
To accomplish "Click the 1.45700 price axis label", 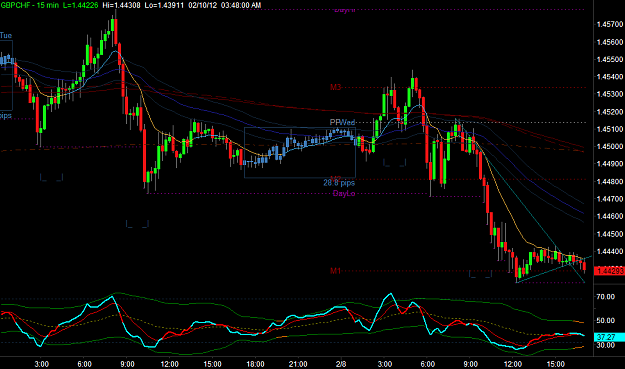I will pos(609,25).
